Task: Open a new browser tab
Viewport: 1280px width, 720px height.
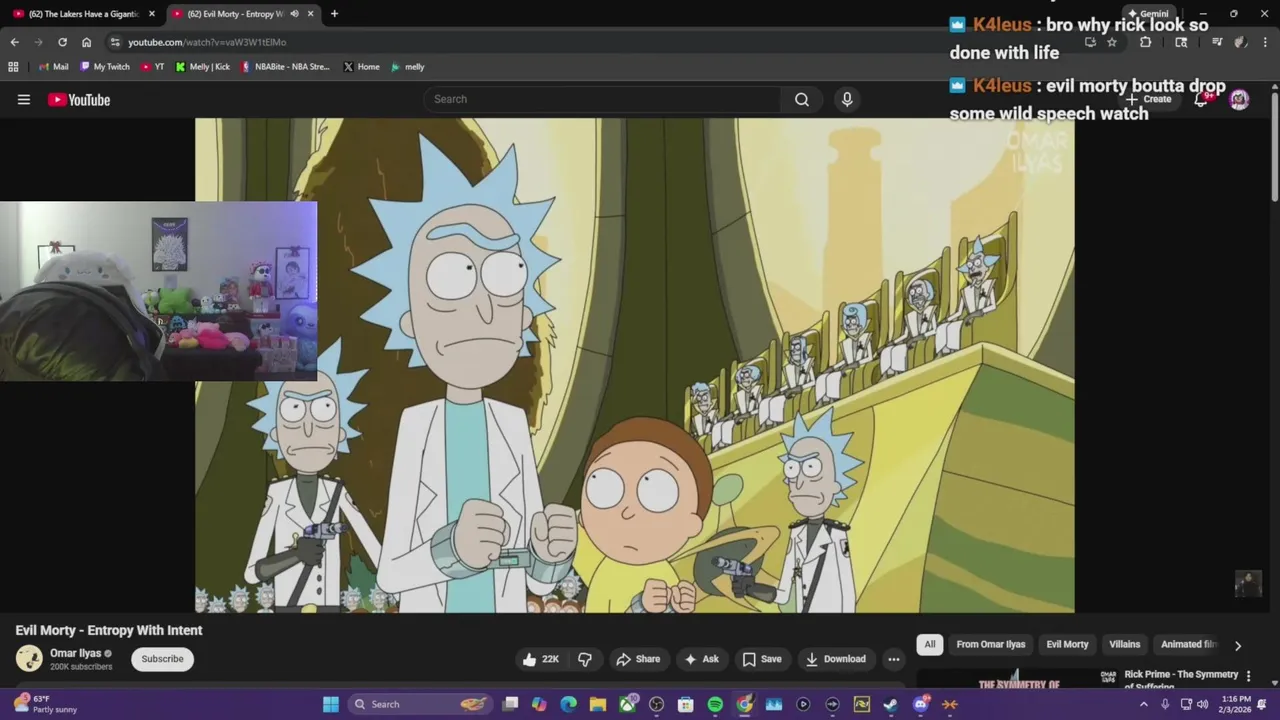Action: (x=334, y=14)
